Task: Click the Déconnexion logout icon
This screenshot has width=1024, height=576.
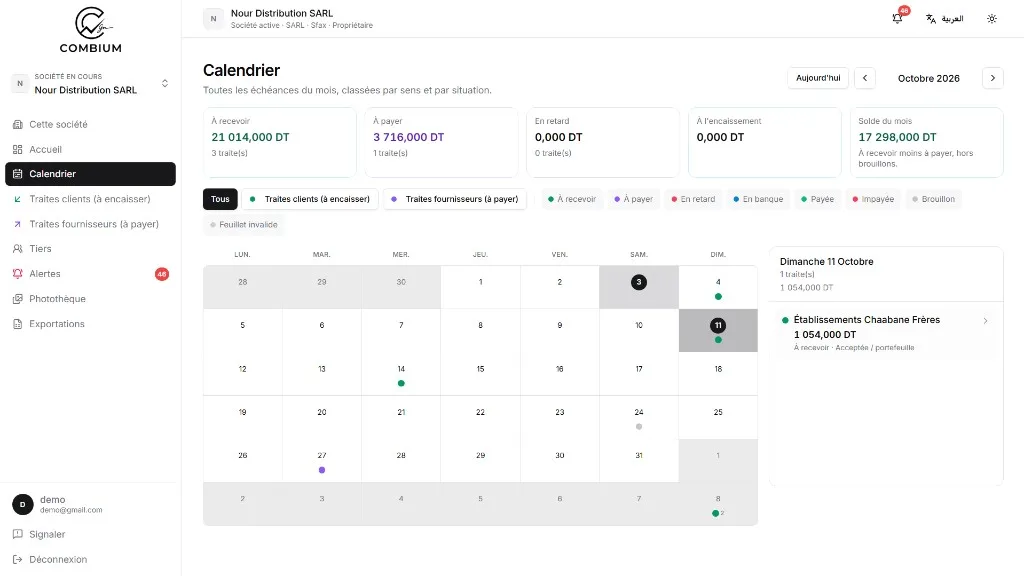Action: click(18, 560)
